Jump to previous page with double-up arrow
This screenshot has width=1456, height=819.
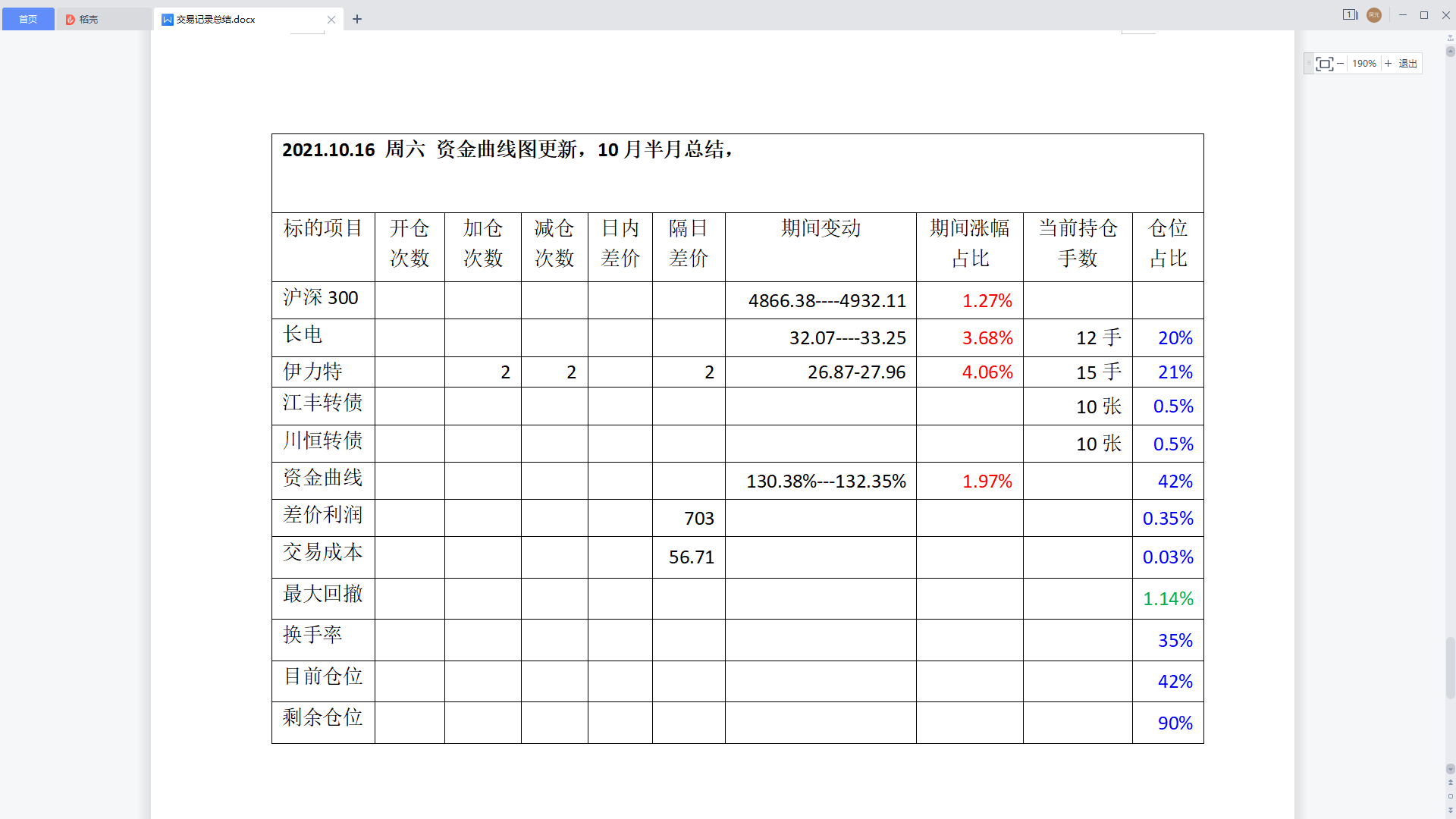tap(1451, 783)
